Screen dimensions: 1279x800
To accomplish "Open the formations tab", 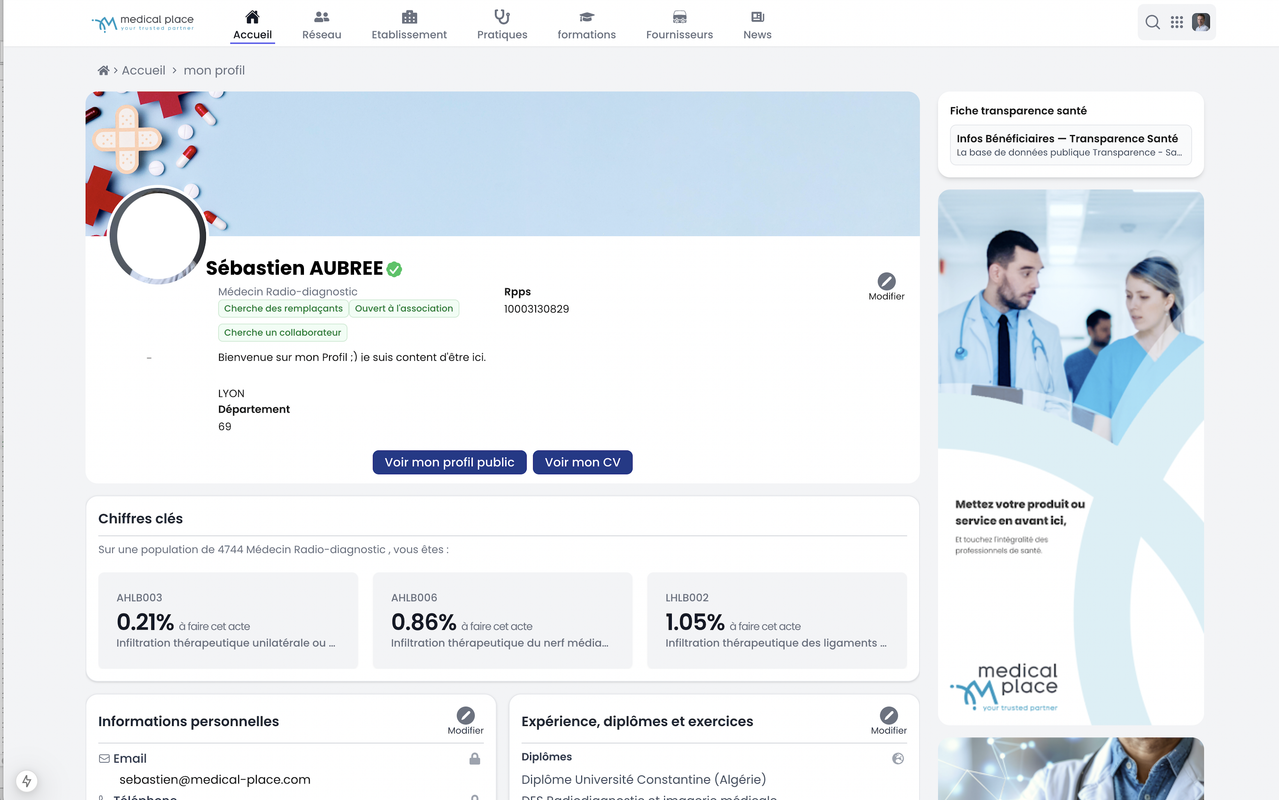I will pos(586,25).
